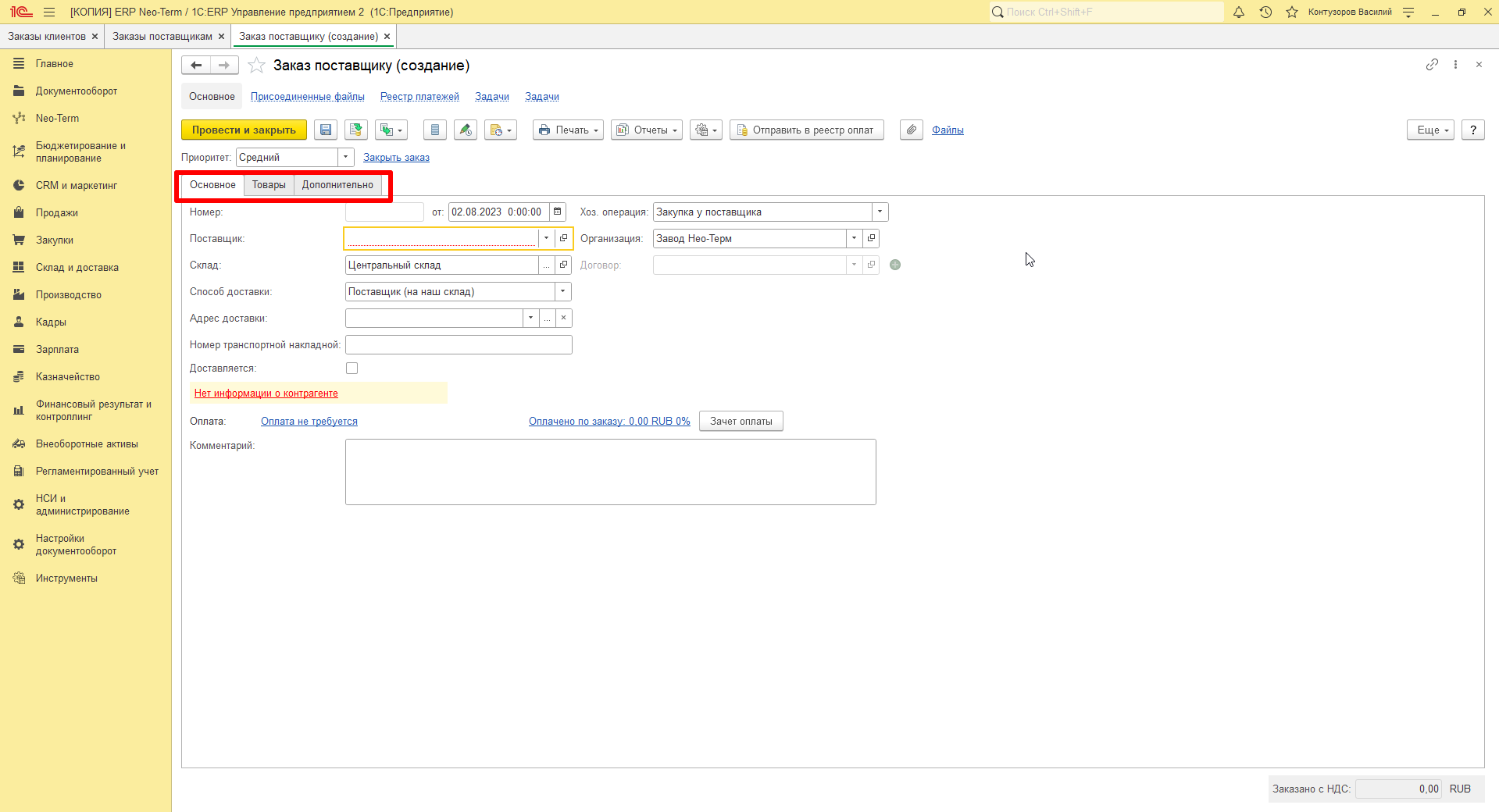Open the Печать dropdown button
Image resolution: width=1499 pixels, height=812 pixels.
point(569,130)
